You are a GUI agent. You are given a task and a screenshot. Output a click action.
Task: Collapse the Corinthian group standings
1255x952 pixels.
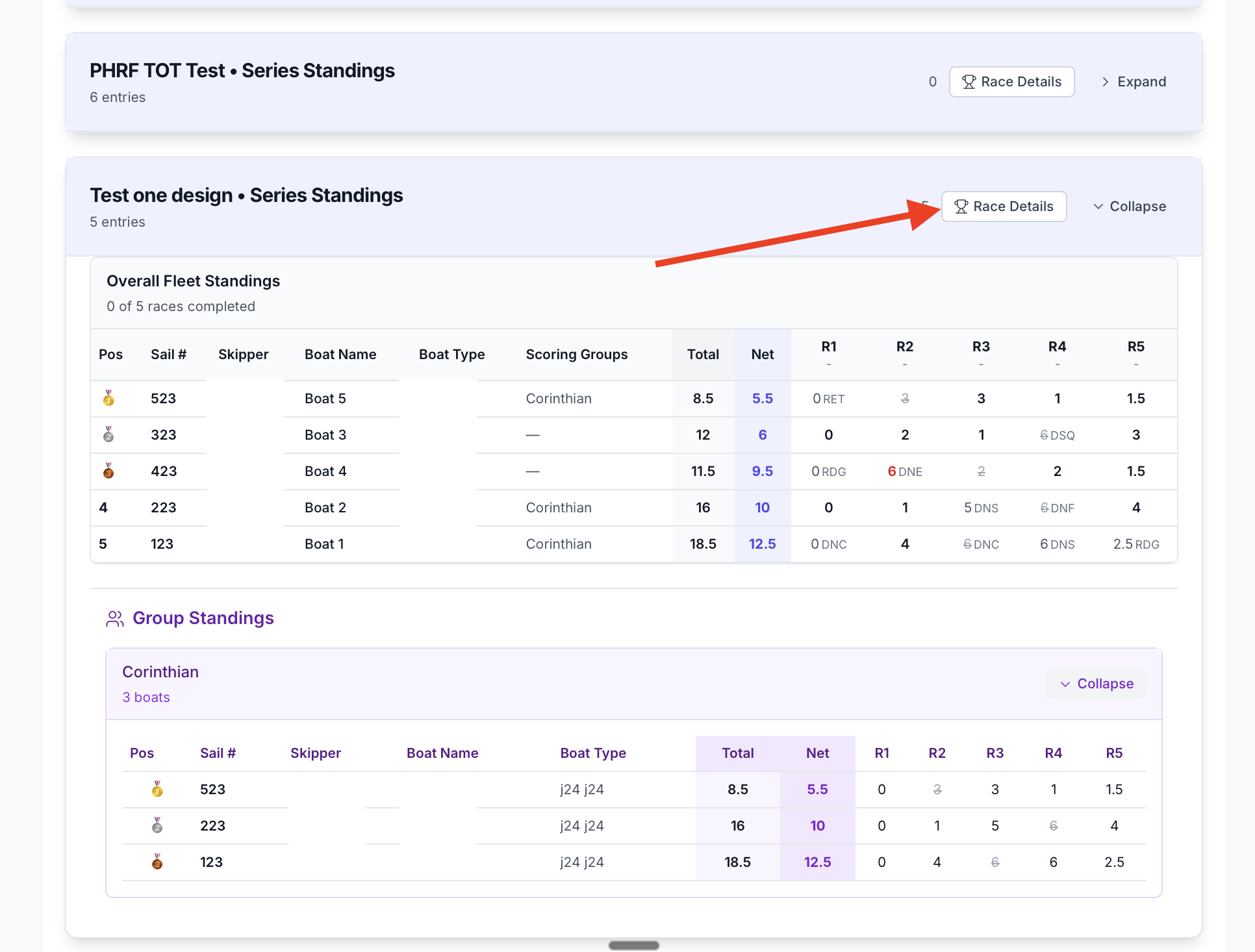tap(1097, 684)
